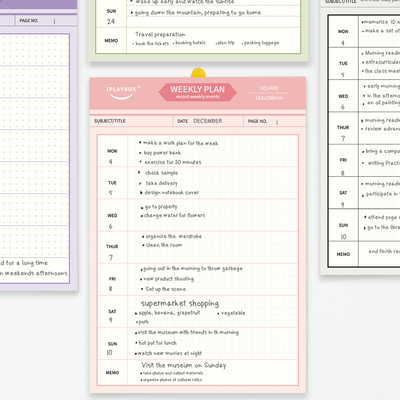Select 'book the tickets' on green planner

[152, 43]
